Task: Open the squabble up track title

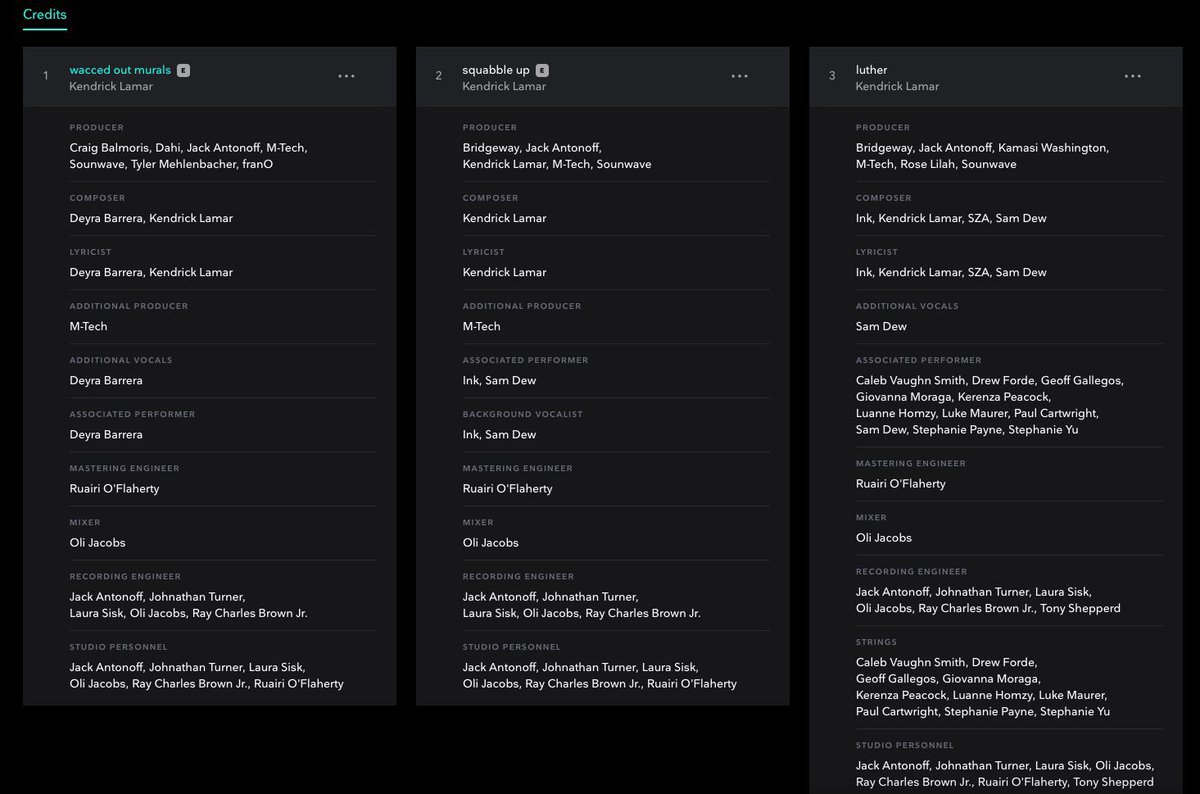Action: 496,70
